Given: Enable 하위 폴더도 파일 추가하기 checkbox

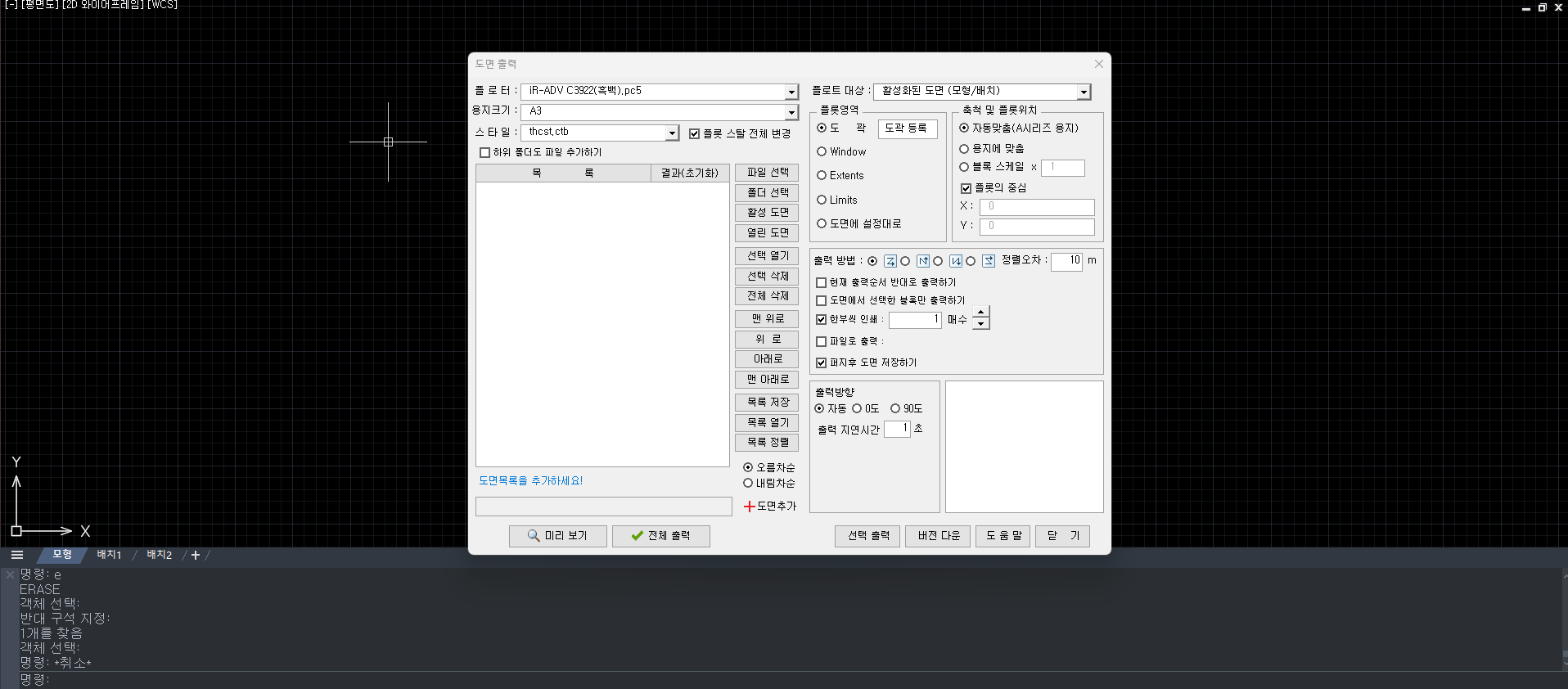Looking at the screenshot, I should click(485, 152).
